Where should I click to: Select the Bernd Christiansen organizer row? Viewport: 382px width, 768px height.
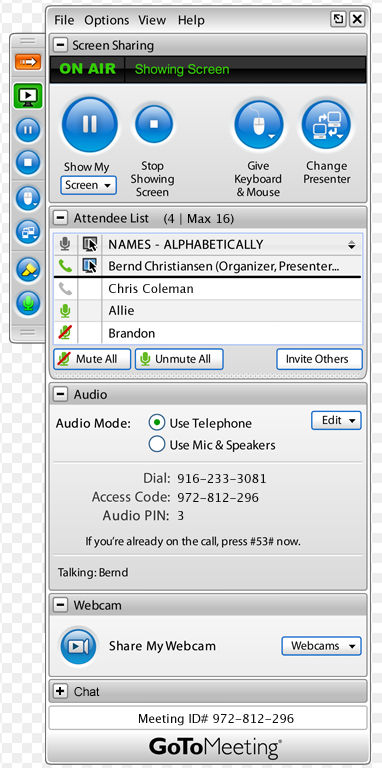[208, 266]
